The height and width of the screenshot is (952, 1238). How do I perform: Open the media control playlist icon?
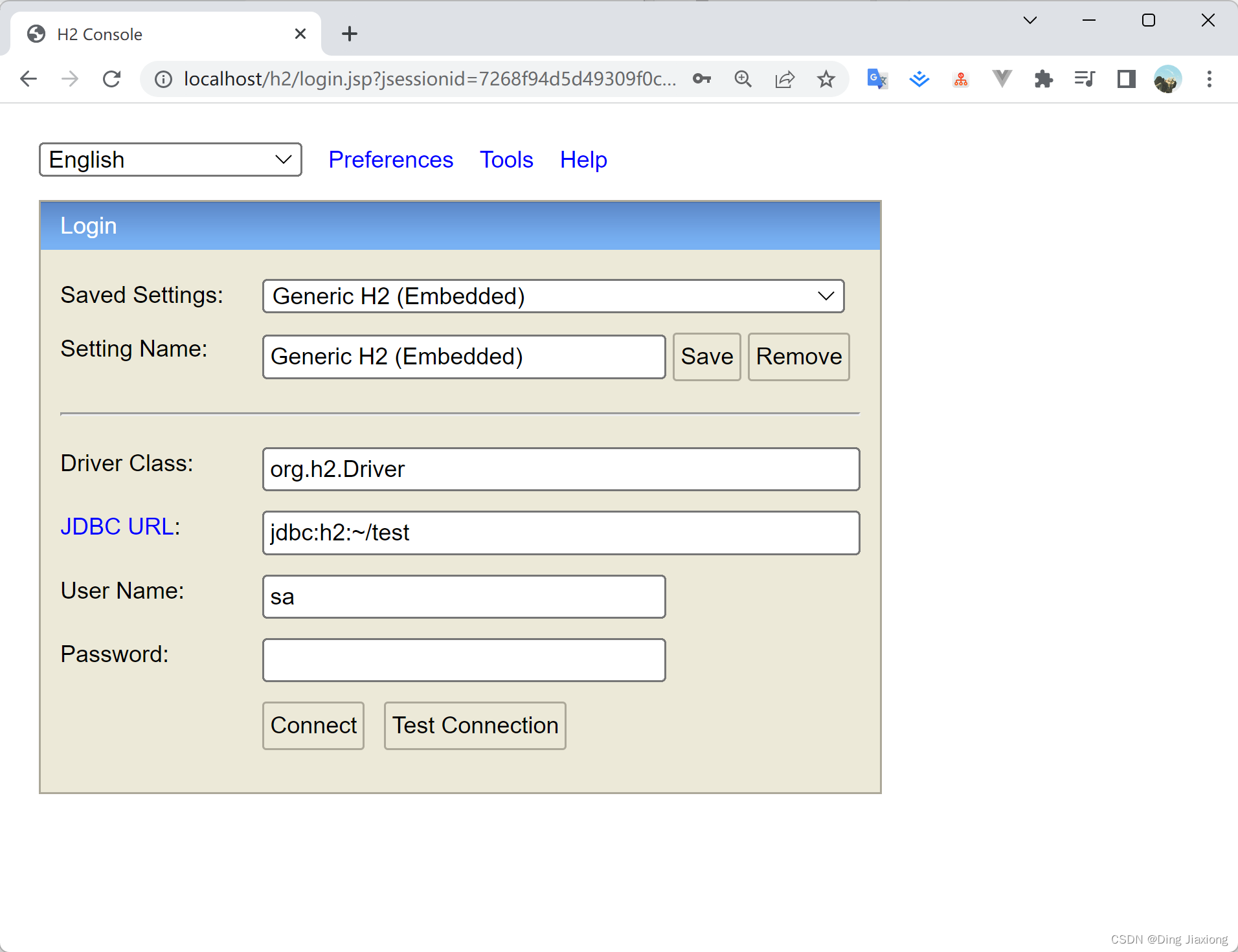pyautogui.click(x=1085, y=79)
